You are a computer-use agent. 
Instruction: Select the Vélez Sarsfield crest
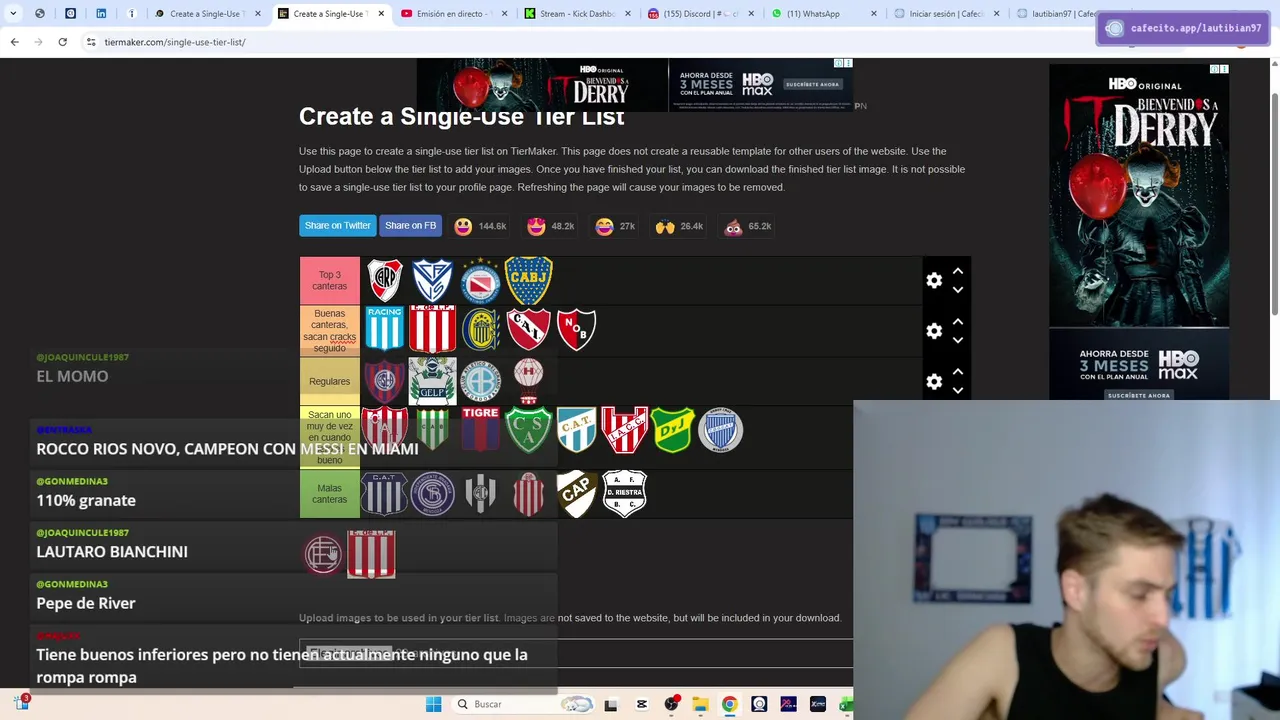tap(432, 281)
